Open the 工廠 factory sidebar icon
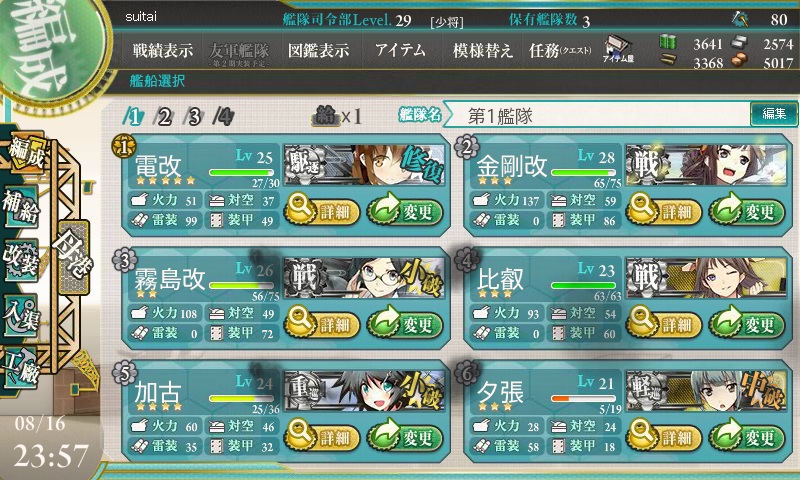The image size is (800, 480). pyautogui.click(x=21, y=367)
